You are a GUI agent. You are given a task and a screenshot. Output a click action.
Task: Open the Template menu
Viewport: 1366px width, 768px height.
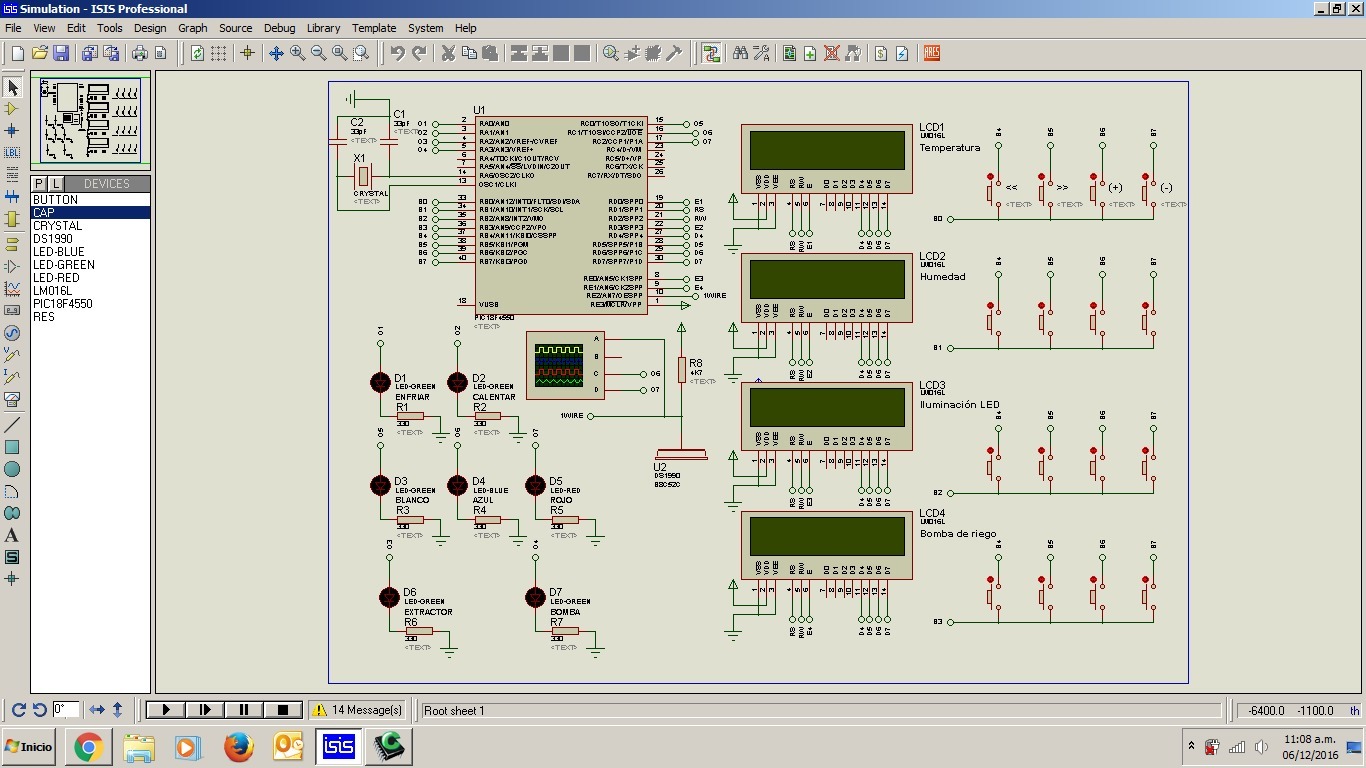374,28
